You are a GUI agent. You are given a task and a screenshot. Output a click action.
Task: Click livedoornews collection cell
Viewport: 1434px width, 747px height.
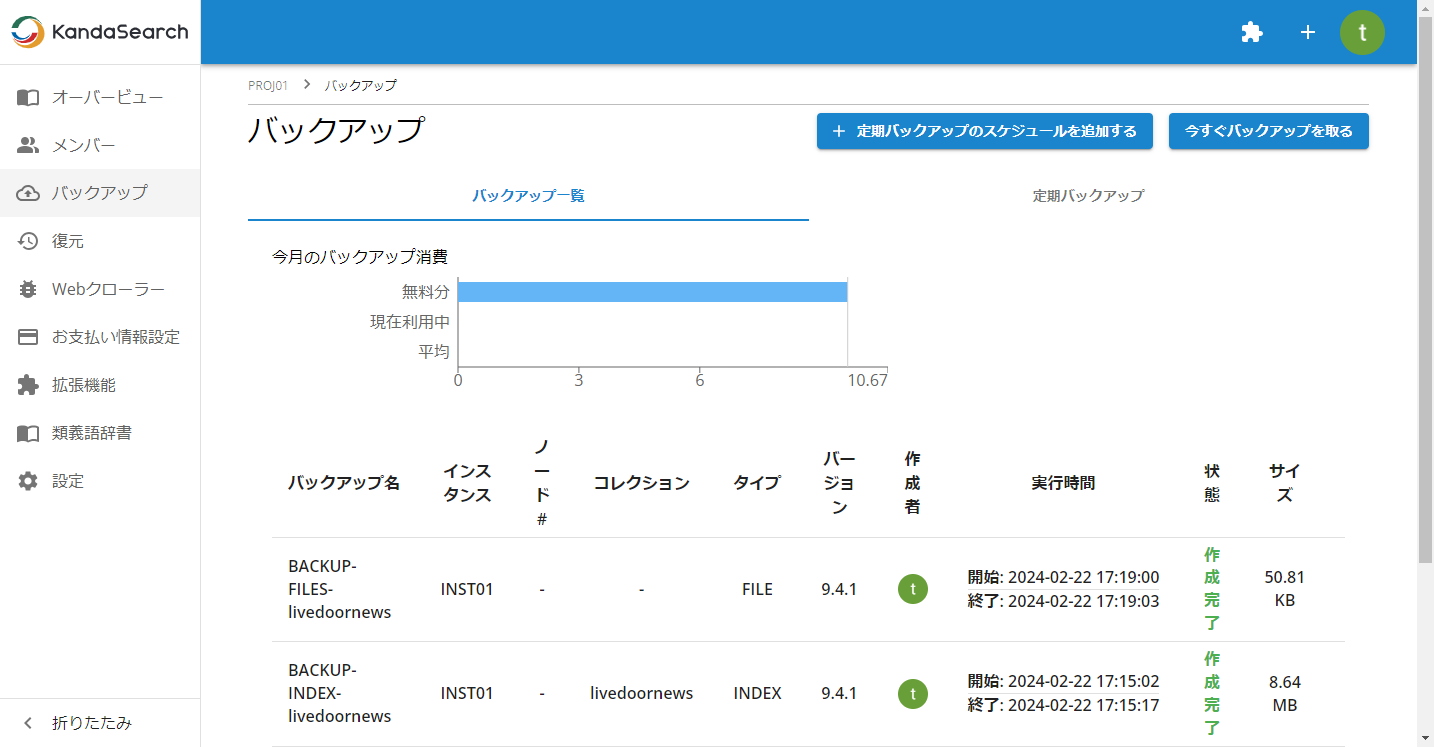pyautogui.click(x=641, y=693)
